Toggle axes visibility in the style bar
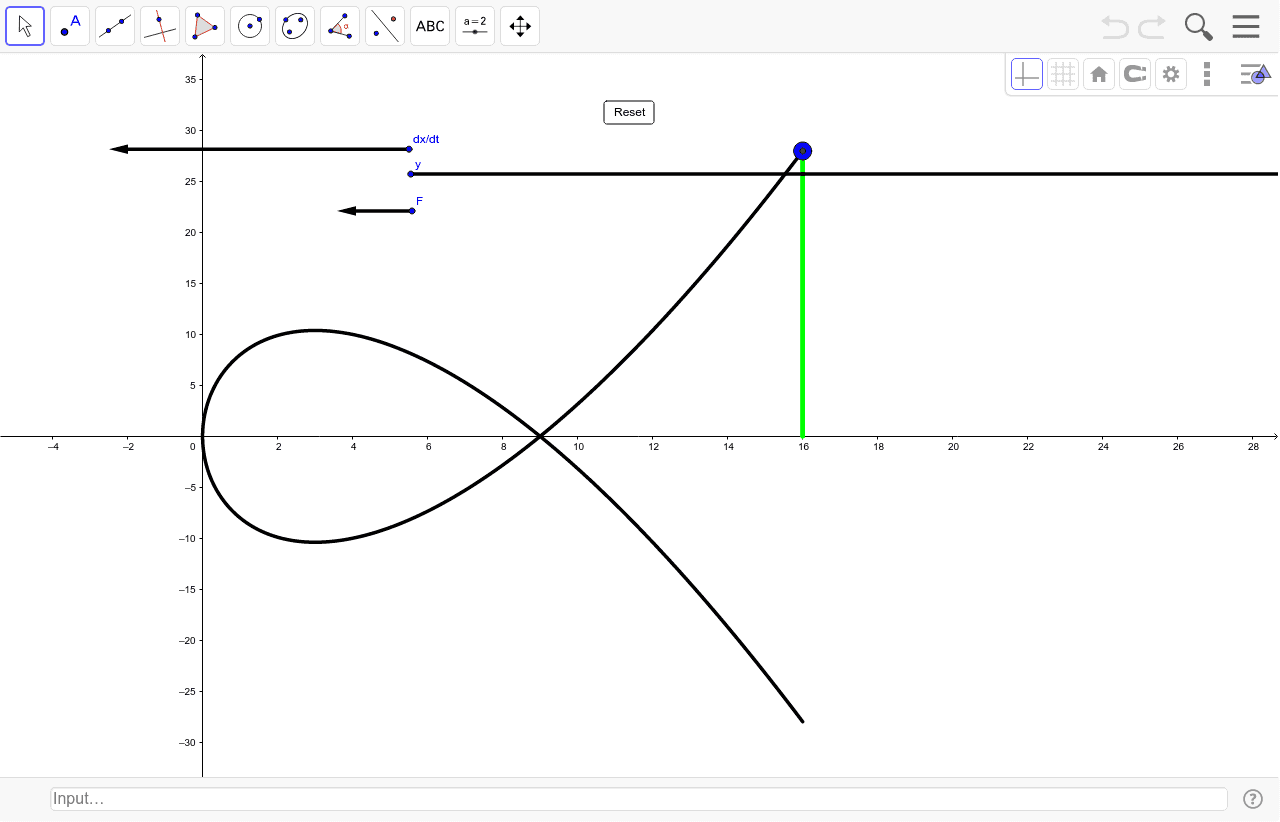The image size is (1280, 822). [x=1026, y=73]
